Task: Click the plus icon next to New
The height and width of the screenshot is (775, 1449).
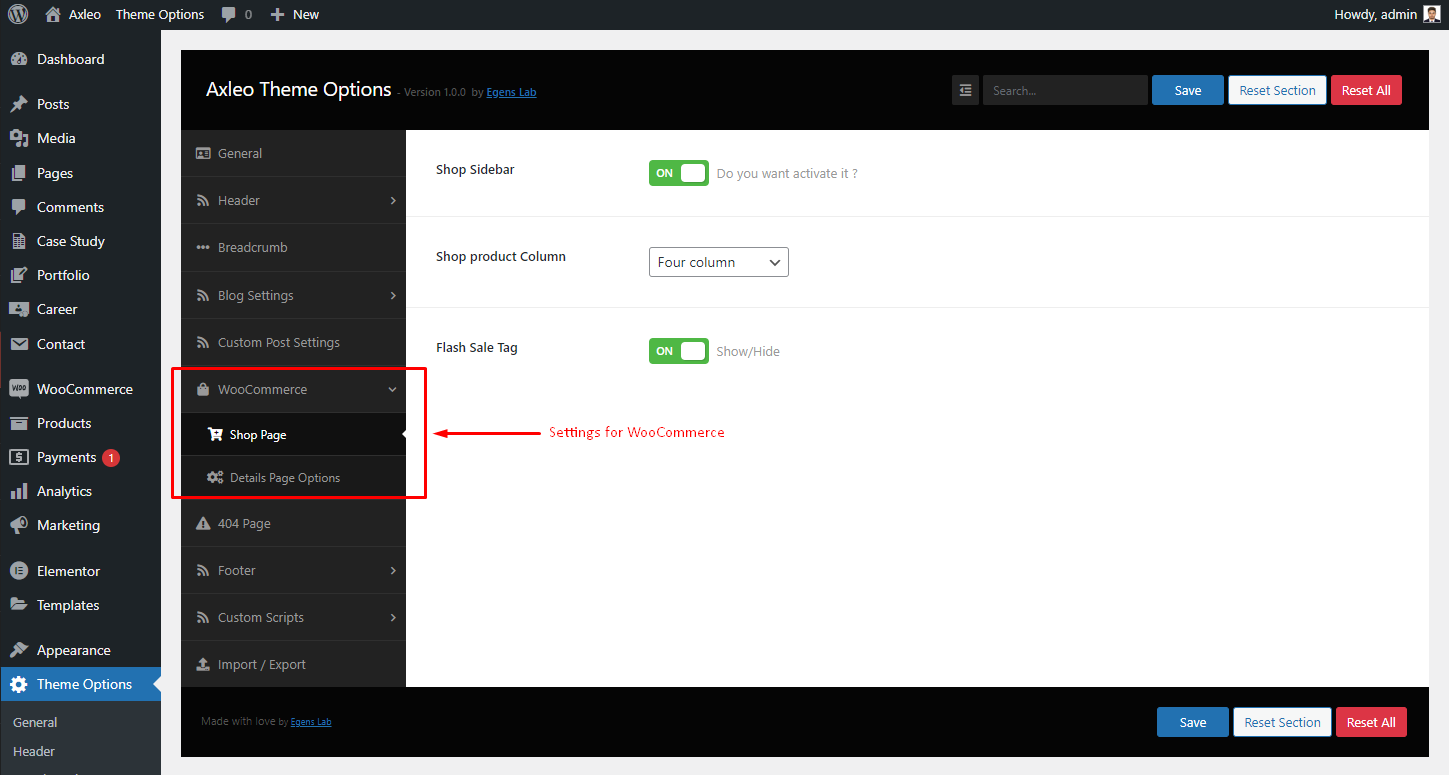Action: click(x=277, y=15)
